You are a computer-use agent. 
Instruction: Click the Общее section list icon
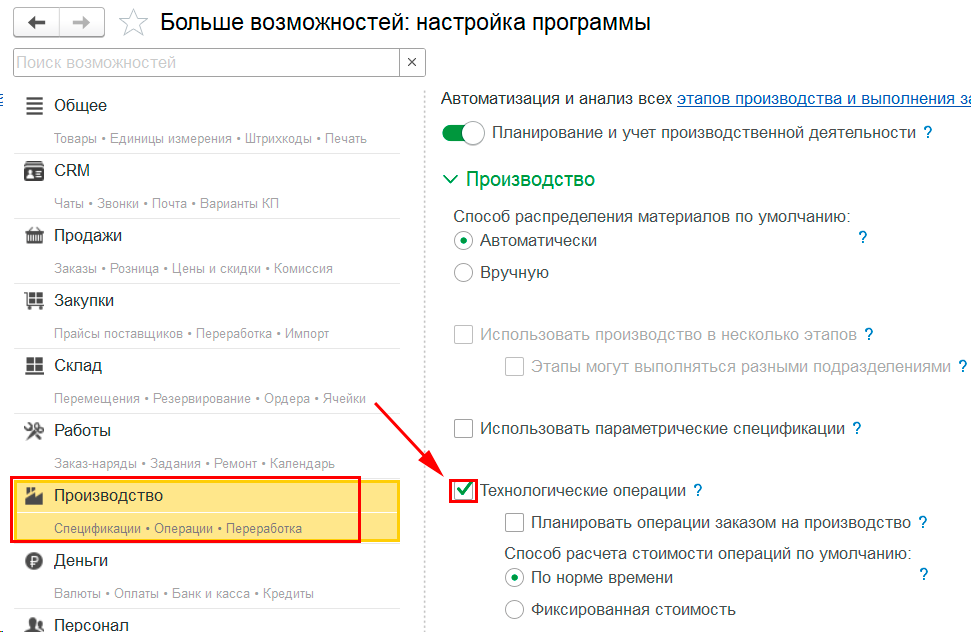pos(34,106)
